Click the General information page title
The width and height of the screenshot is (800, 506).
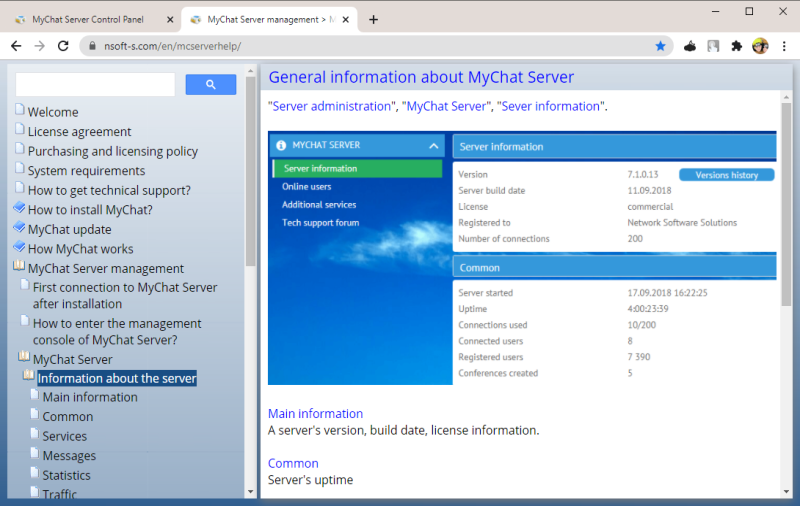click(x=421, y=77)
